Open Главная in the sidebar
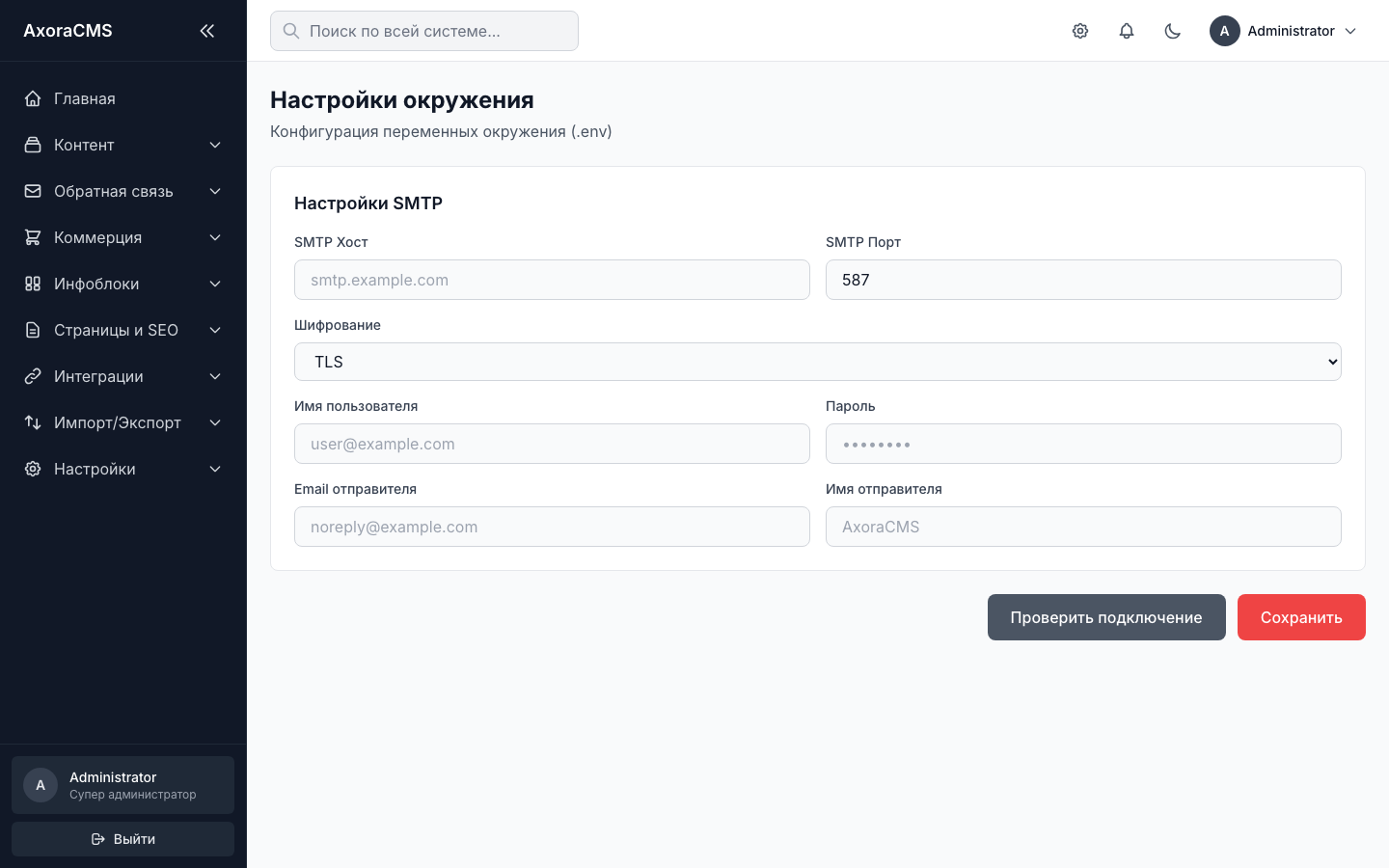The image size is (1389, 868). (123, 98)
